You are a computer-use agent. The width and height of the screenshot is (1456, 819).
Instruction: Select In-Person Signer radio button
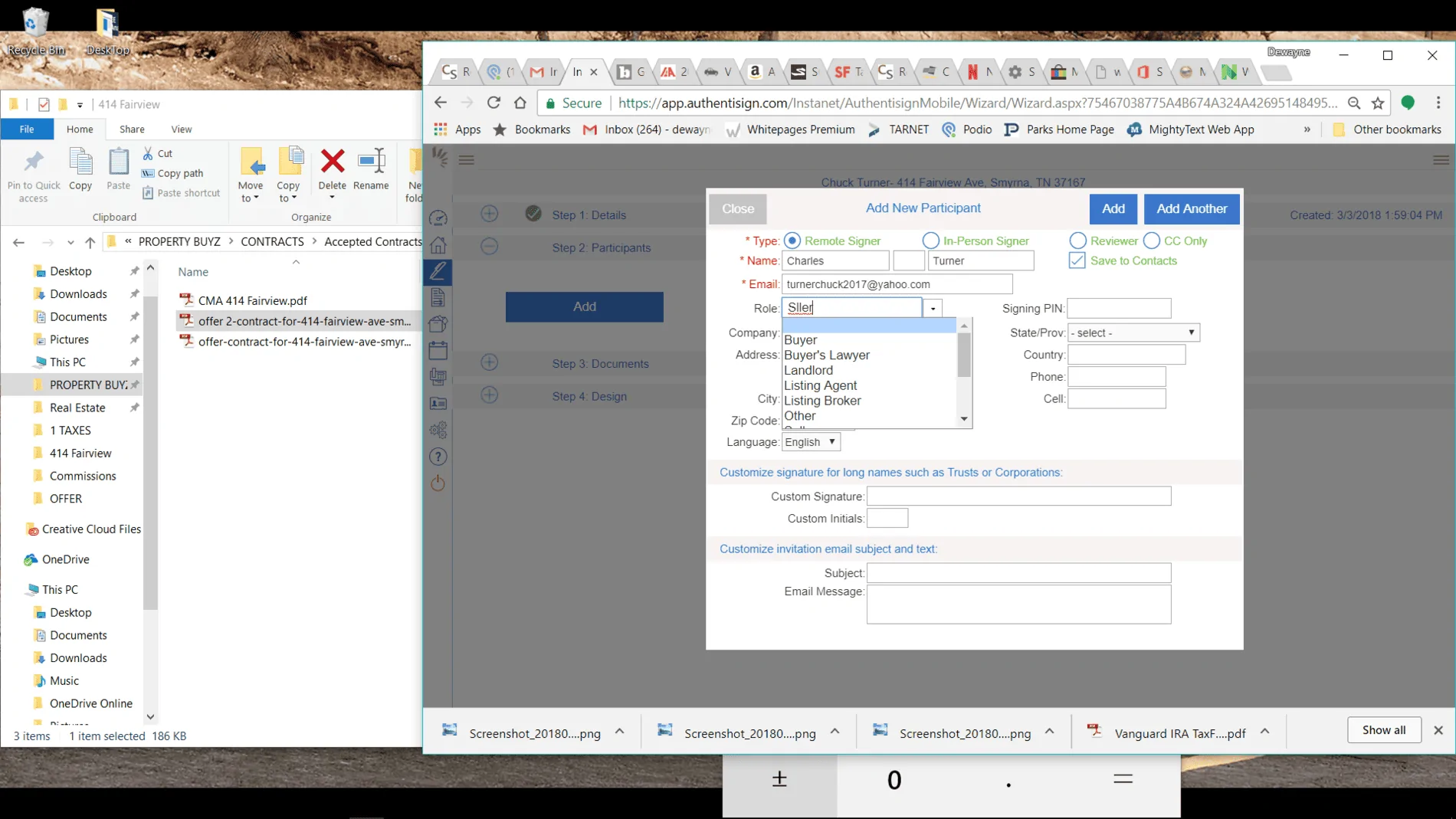click(931, 241)
